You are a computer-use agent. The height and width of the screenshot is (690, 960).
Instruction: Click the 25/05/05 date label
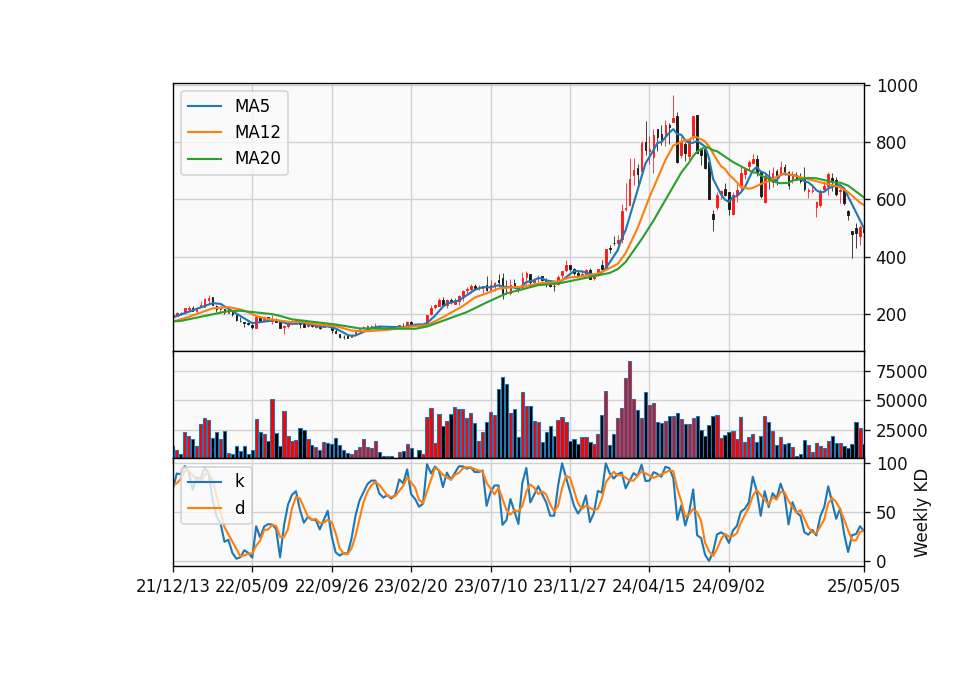click(864, 586)
